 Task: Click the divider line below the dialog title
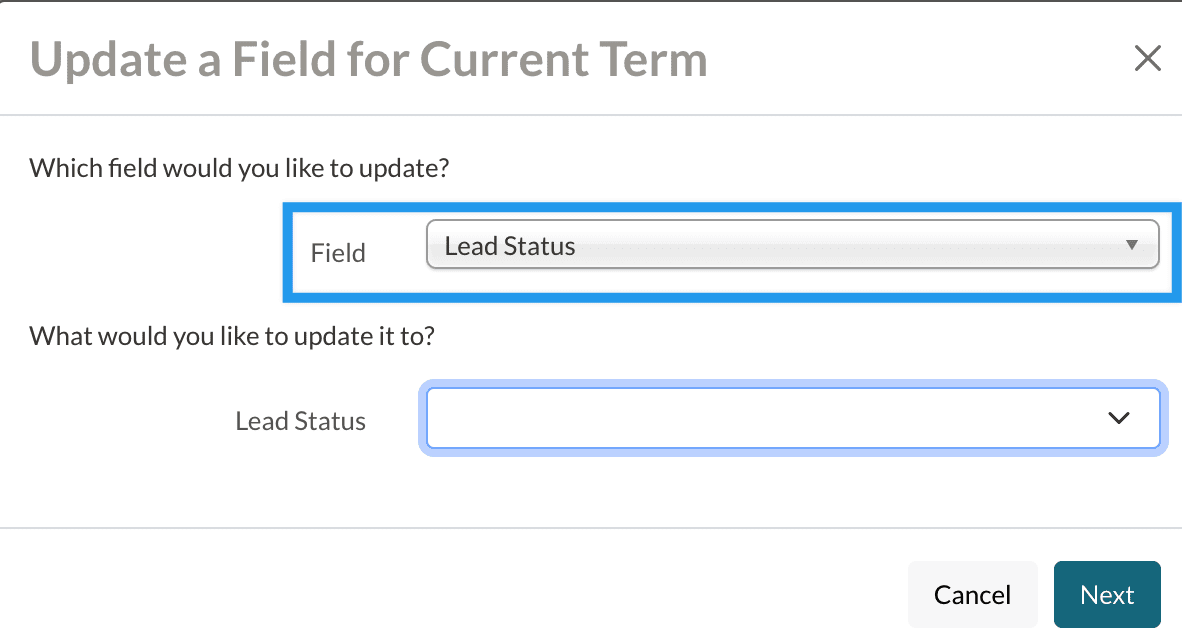[590, 115]
